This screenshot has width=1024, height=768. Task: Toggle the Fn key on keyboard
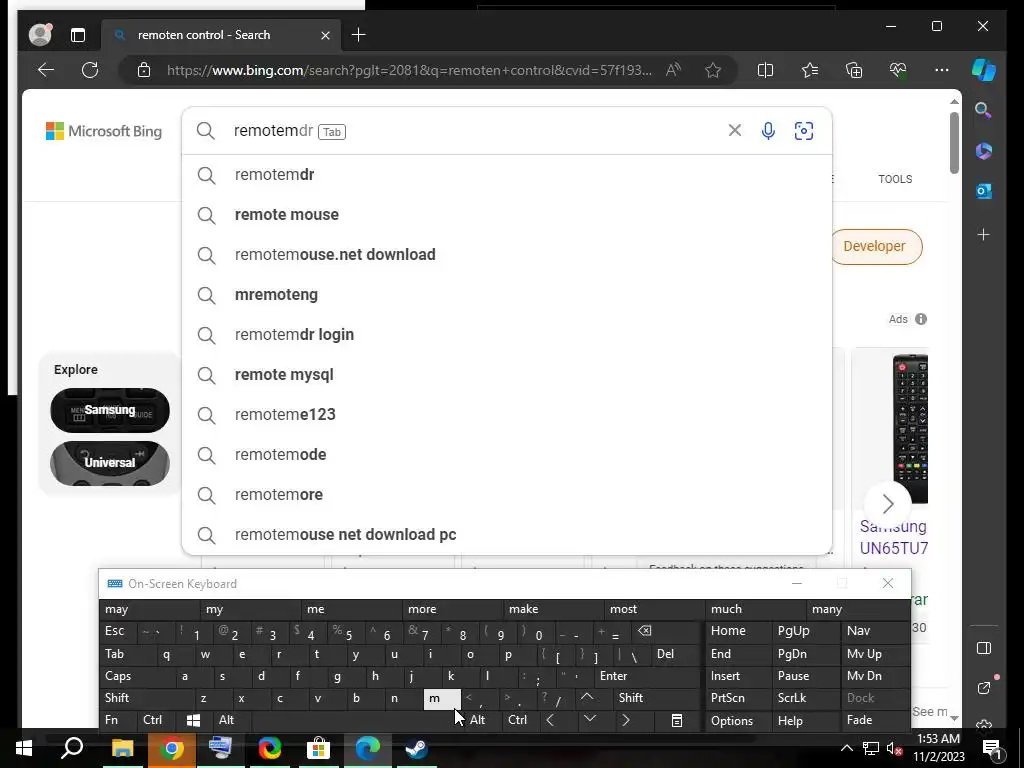[x=118, y=720]
